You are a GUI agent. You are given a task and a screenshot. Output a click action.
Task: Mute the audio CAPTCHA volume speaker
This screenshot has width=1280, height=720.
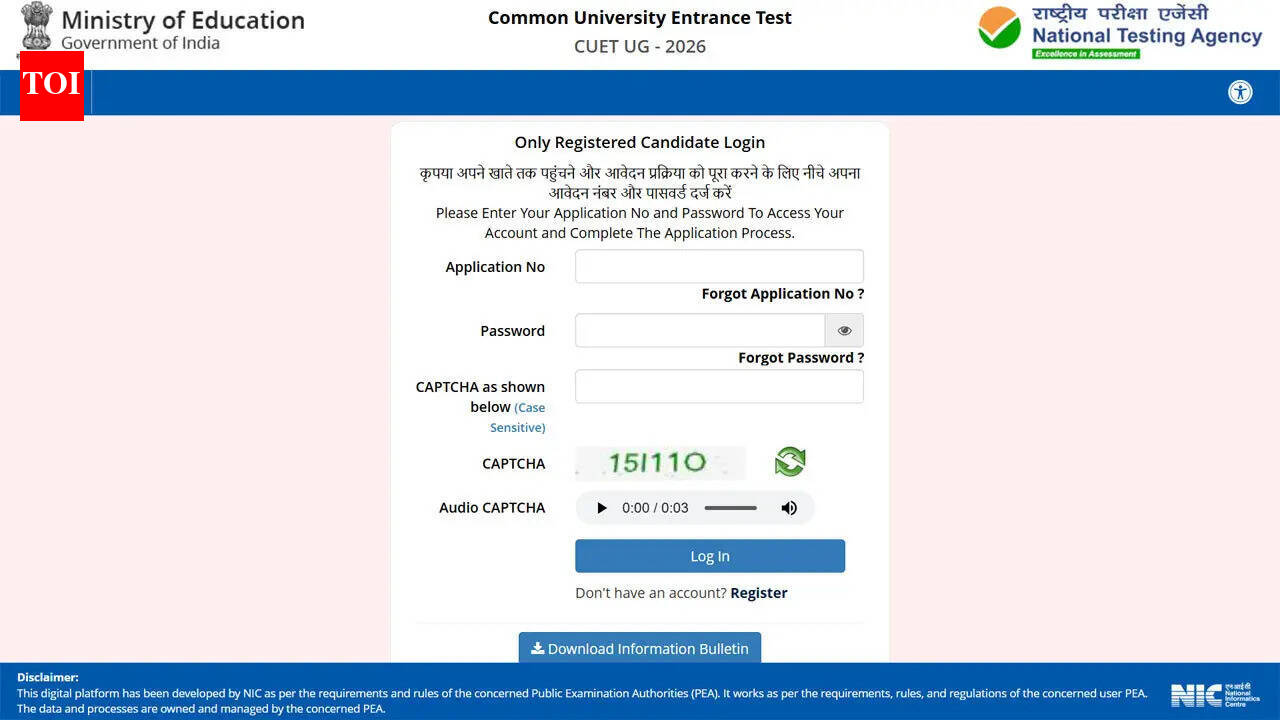[789, 507]
